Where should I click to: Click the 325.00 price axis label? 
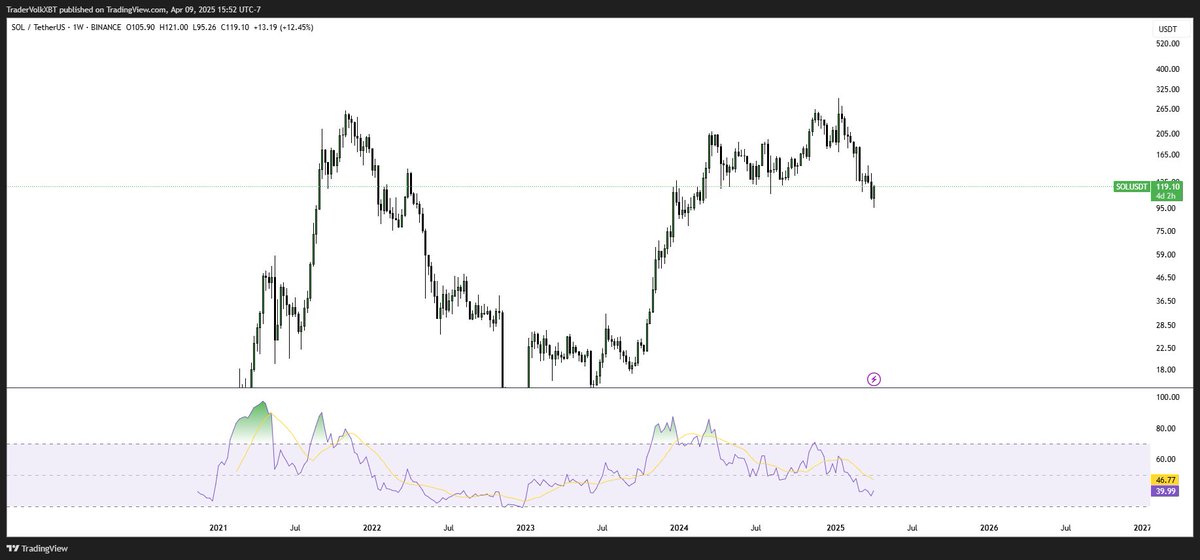1168,89
